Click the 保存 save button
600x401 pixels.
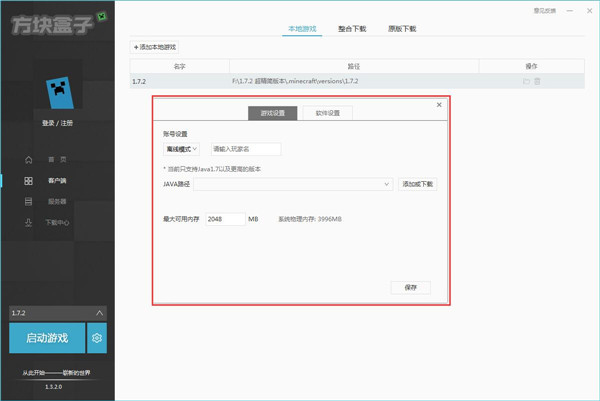click(x=410, y=287)
